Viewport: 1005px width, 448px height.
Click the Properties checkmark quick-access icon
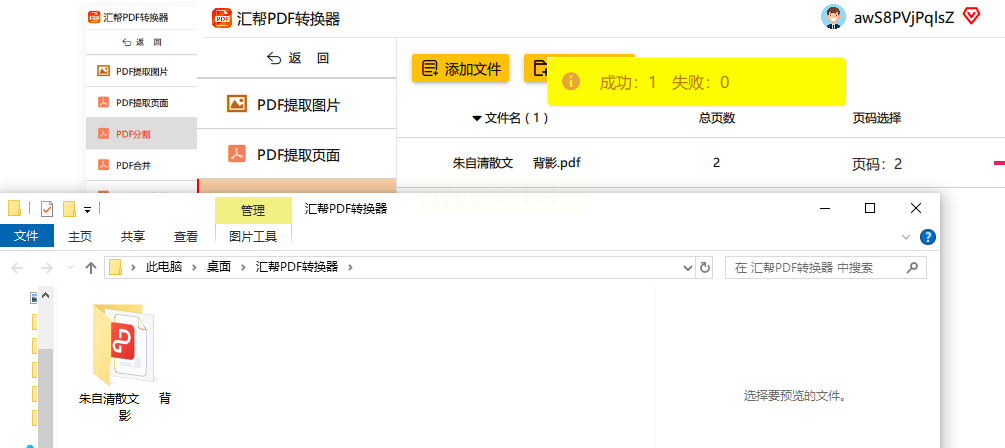point(47,209)
